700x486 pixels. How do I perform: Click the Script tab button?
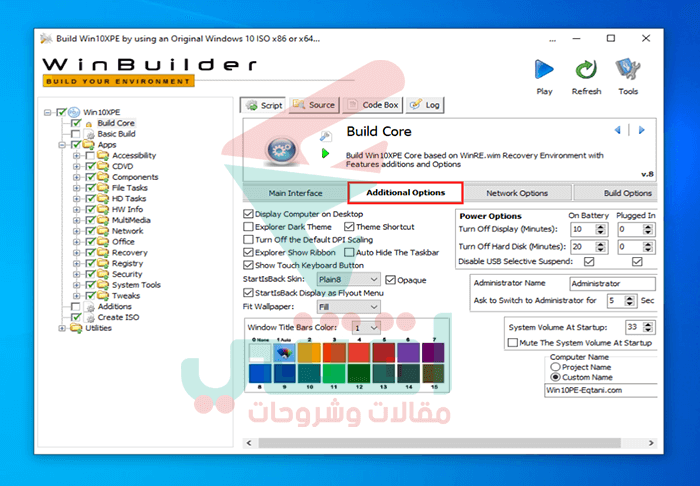[264, 105]
